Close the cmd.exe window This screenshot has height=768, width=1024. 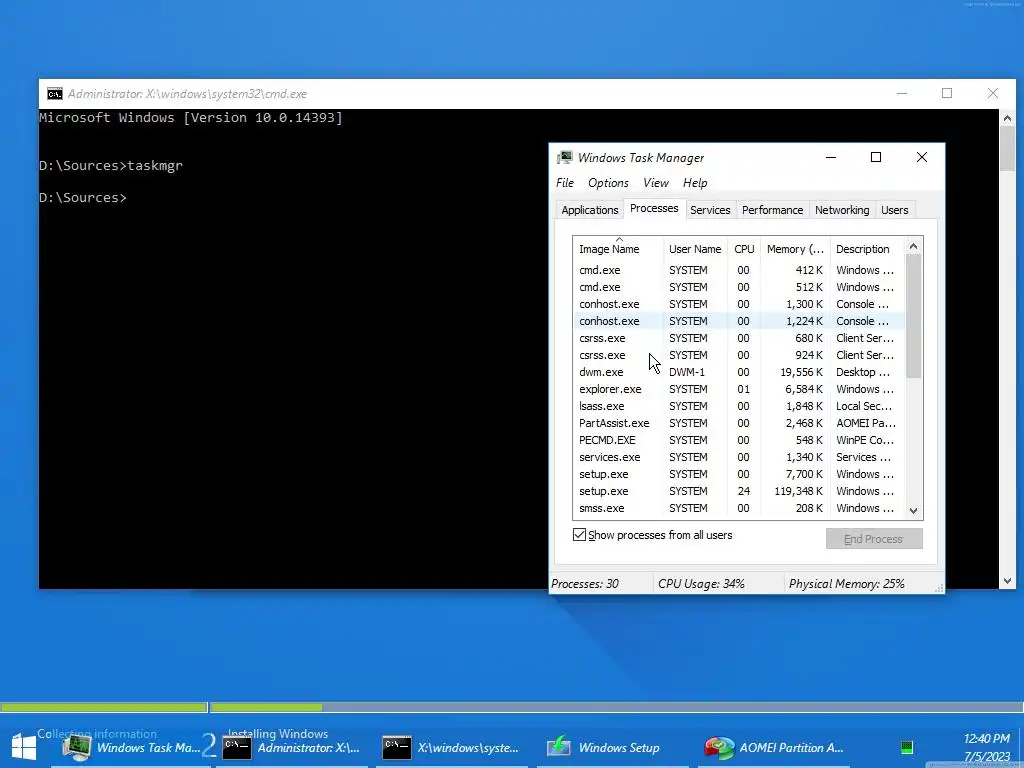[x=993, y=93]
